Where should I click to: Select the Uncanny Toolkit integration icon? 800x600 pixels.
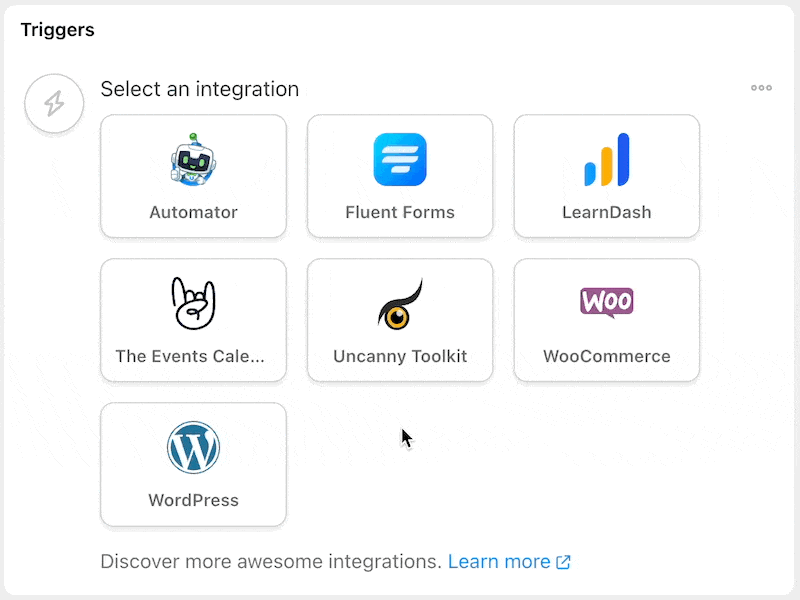click(x=399, y=303)
